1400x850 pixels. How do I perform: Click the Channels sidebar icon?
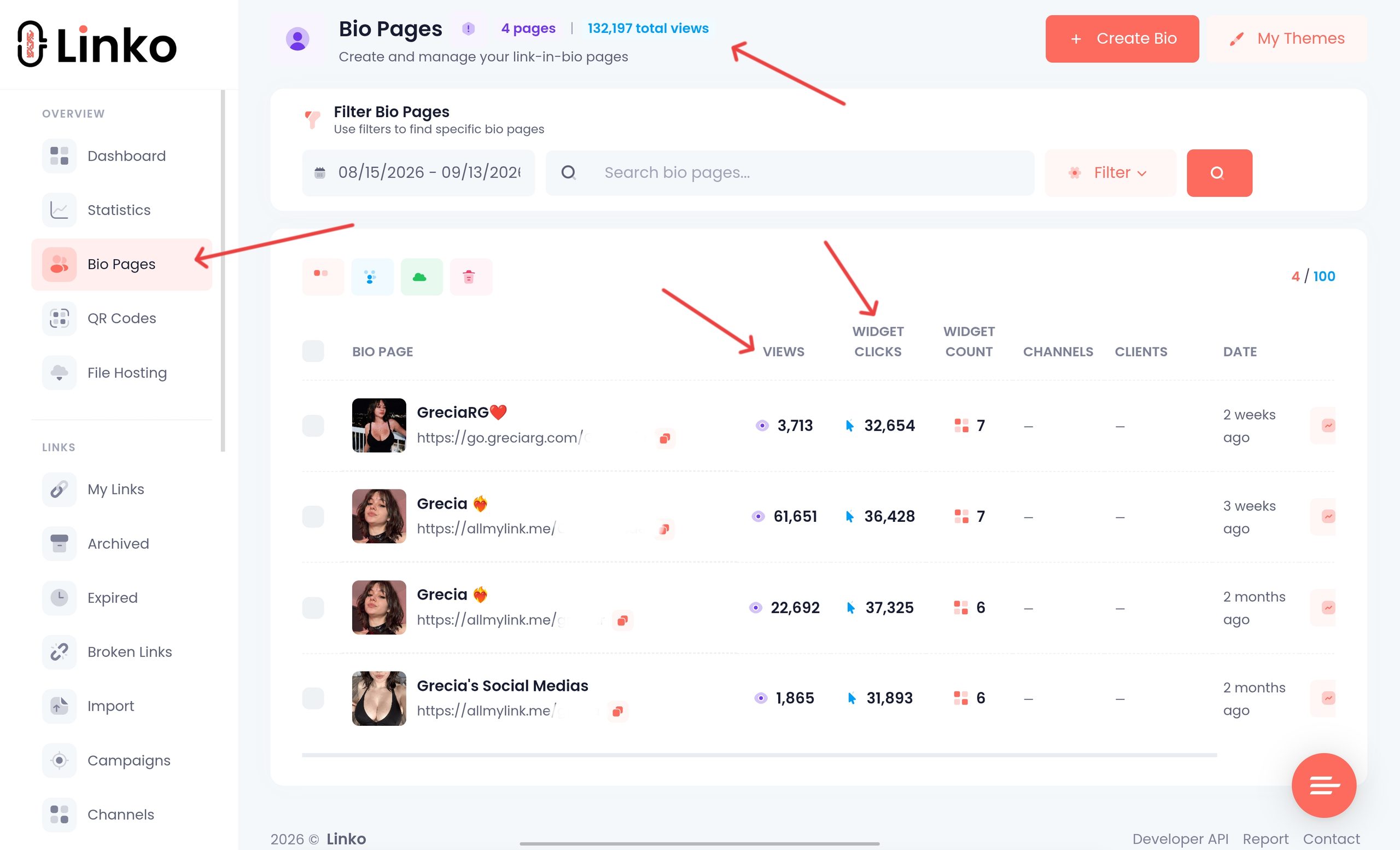click(59, 814)
